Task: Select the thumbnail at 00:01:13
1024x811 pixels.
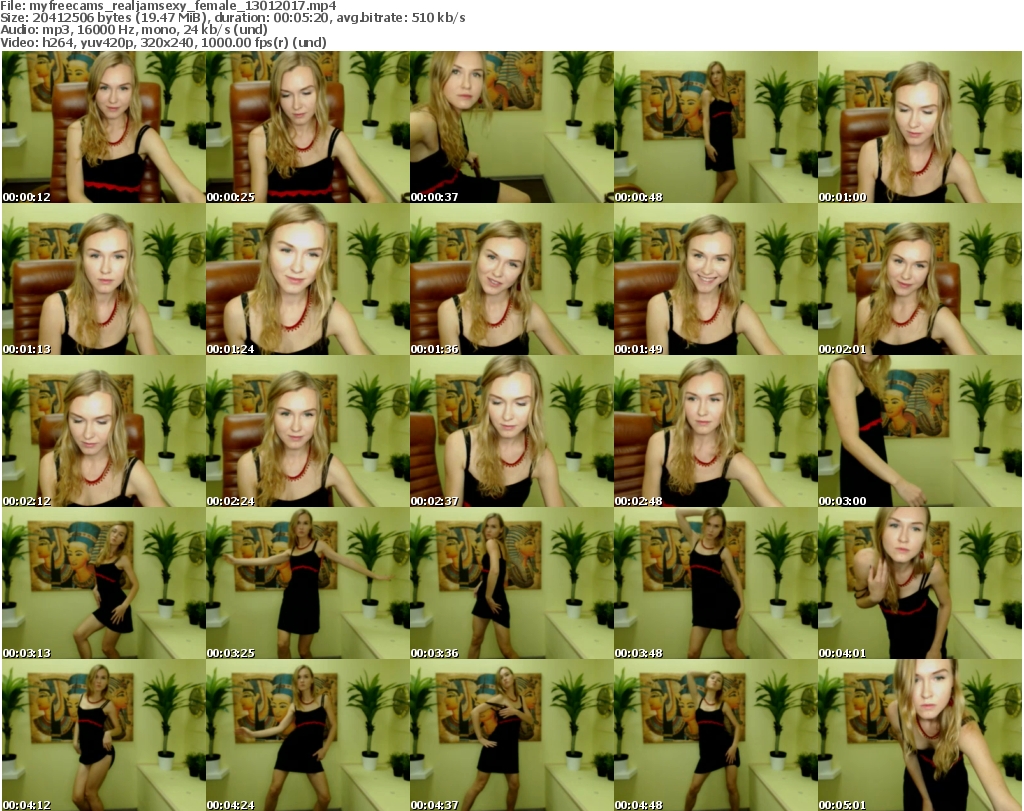Action: [104, 279]
